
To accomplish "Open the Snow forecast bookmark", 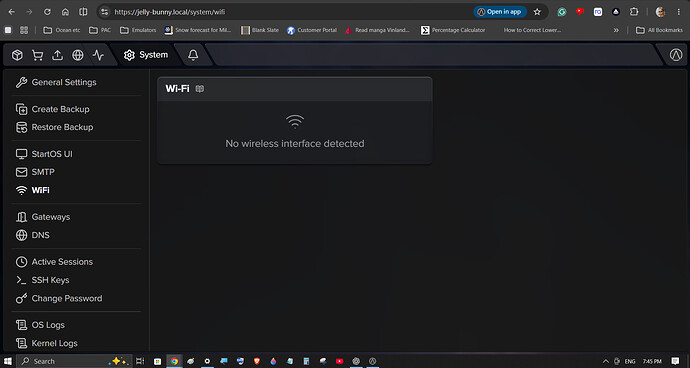I will point(198,30).
